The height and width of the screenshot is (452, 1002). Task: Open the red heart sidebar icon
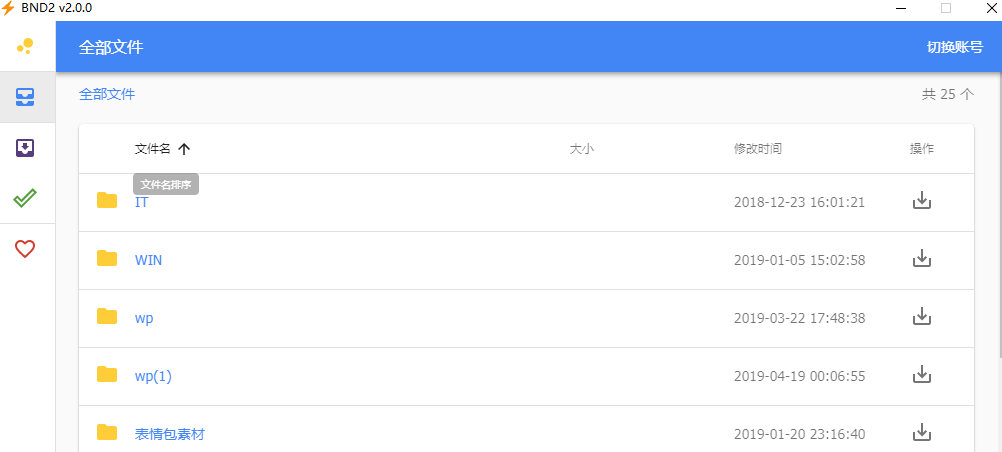tap(25, 249)
